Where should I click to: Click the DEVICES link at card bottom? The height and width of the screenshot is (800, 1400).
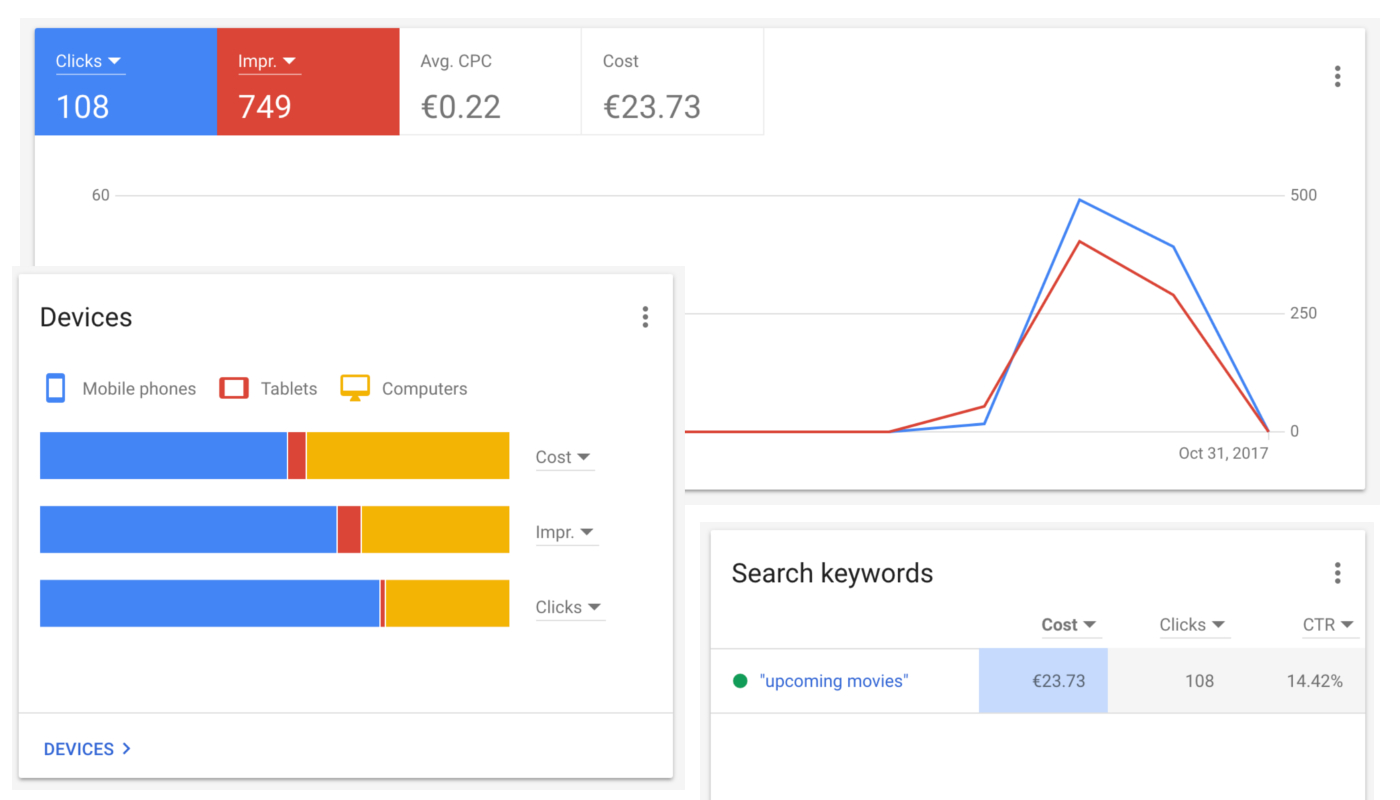(x=79, y=749)
